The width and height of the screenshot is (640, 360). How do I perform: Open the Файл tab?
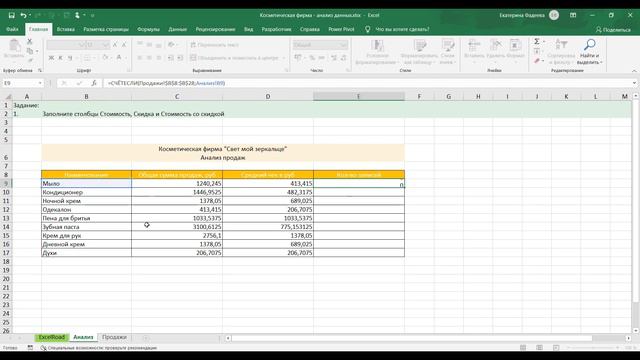point(12,29)
